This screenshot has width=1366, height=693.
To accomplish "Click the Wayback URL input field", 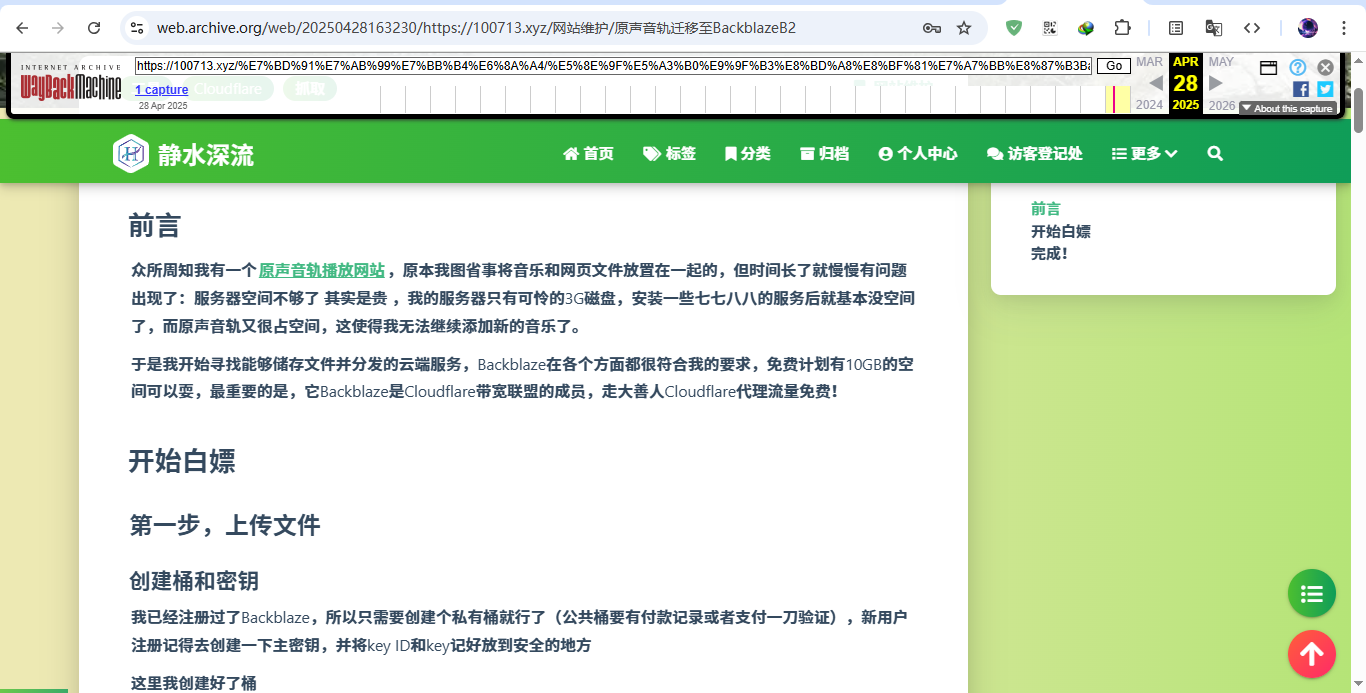I will pyautogui.click(x=613, y=66).
